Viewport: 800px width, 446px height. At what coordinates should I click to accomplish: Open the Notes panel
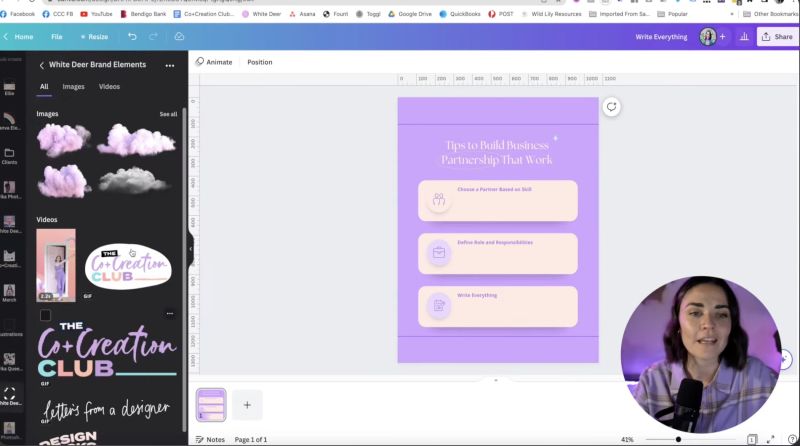click(210, 439)
